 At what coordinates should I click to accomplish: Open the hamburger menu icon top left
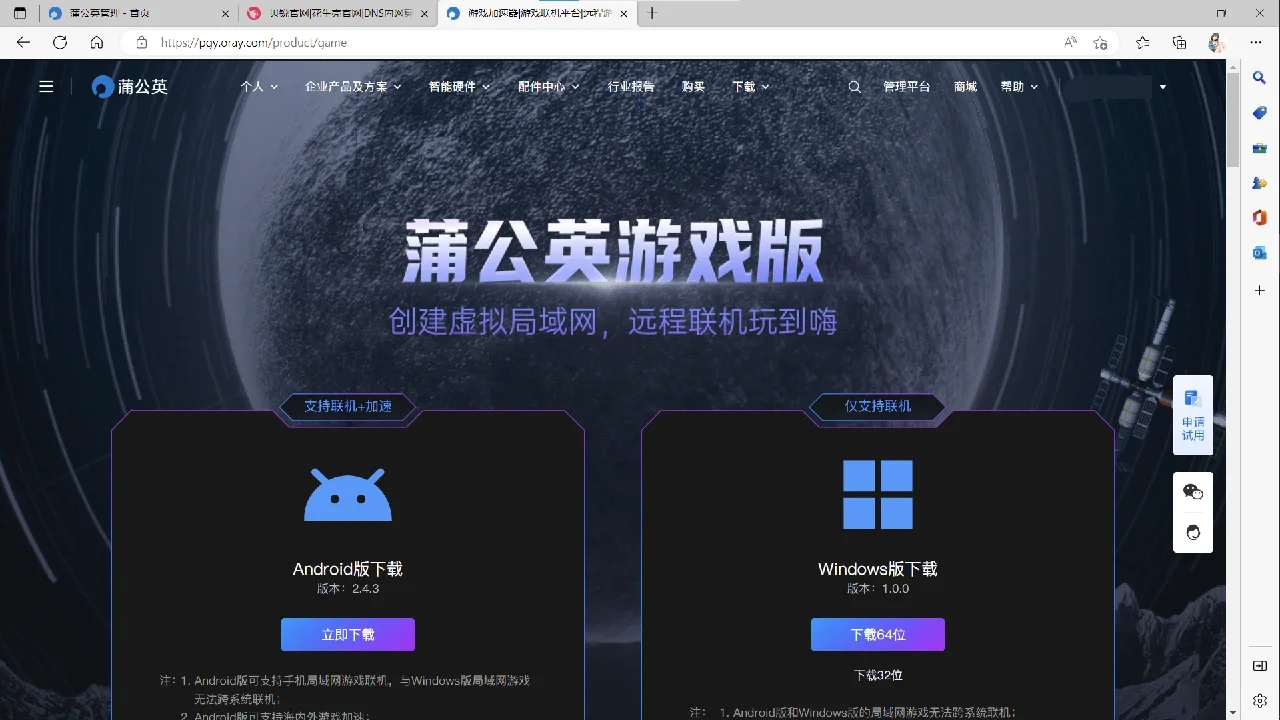(45, 86)
